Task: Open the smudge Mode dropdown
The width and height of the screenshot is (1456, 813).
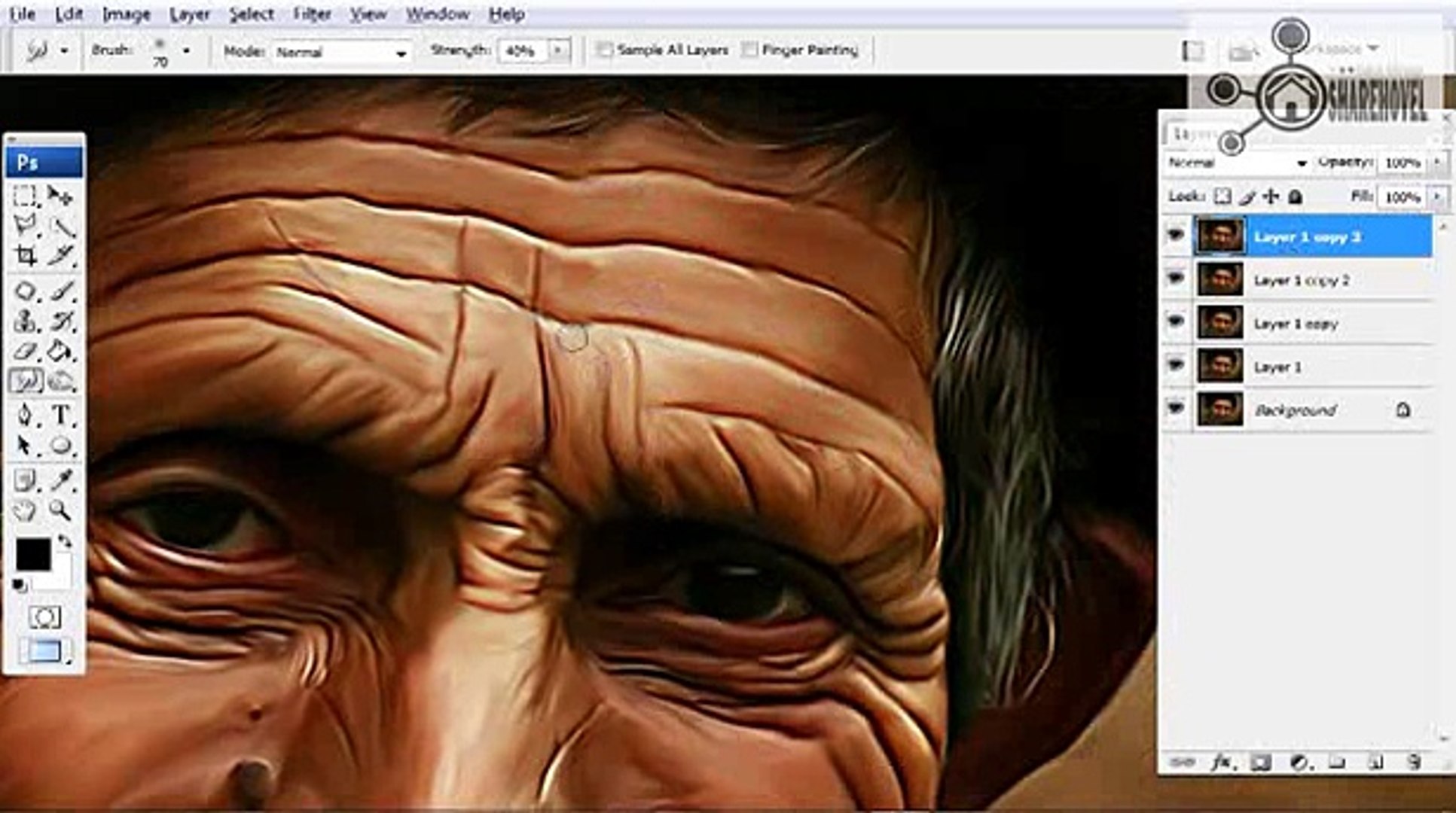Action: [340, 52]
